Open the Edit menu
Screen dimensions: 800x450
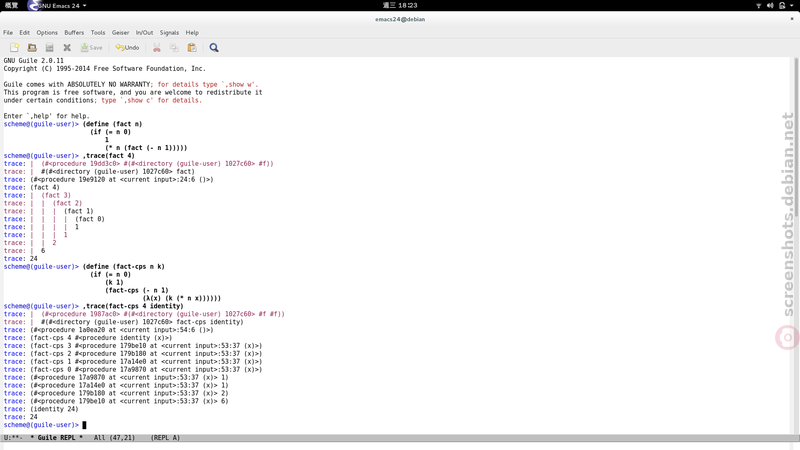pos(24,33)
